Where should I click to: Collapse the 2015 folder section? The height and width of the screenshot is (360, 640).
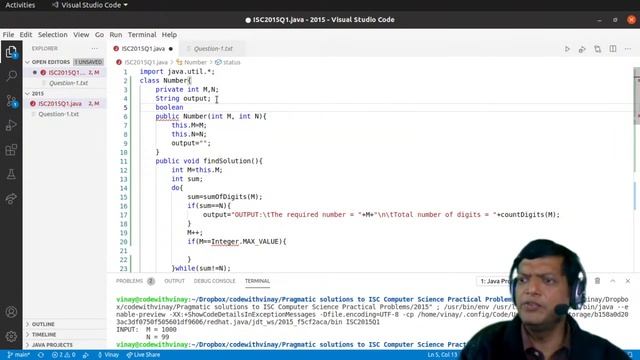65,93
